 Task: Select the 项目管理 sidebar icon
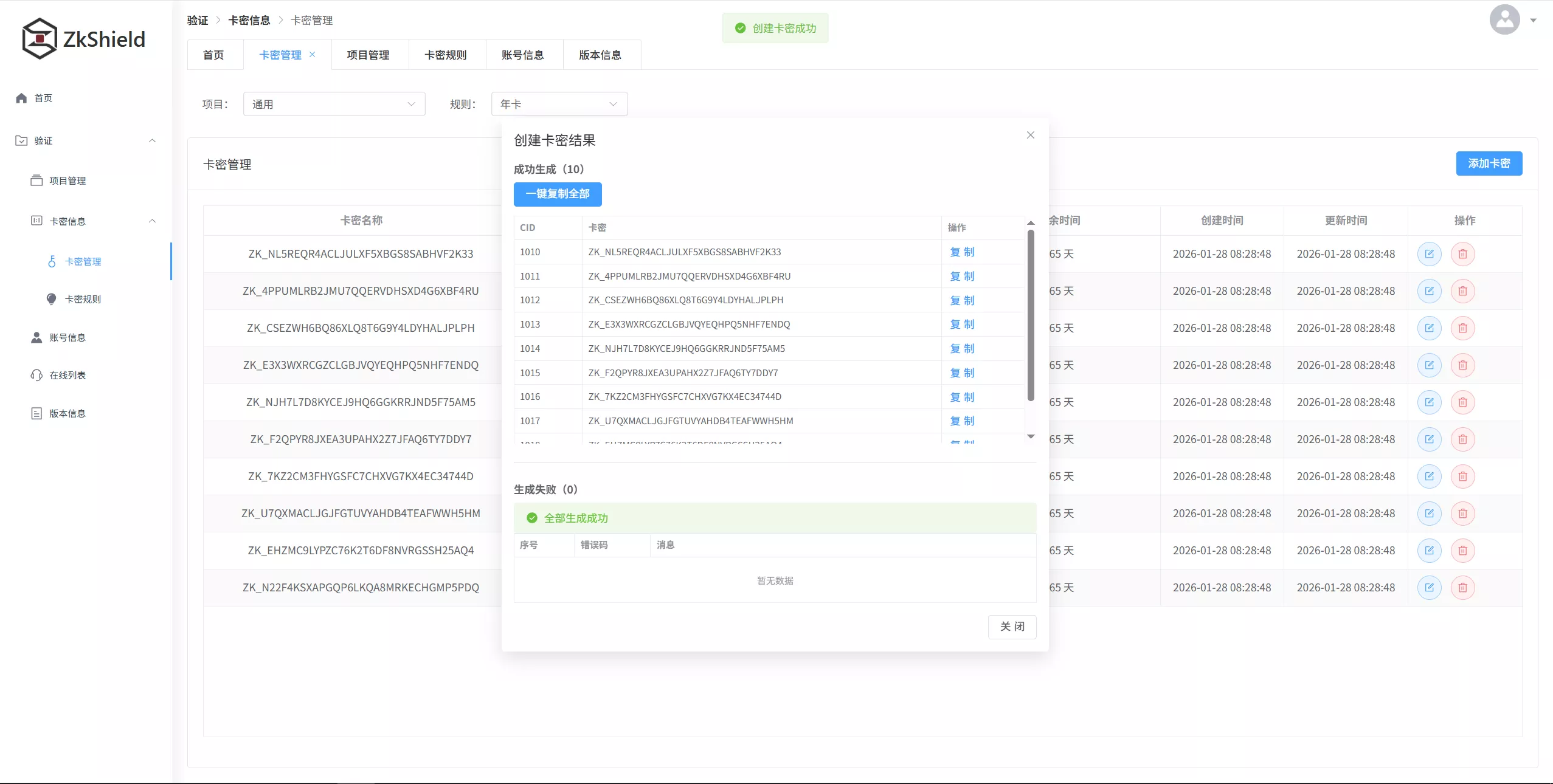coord(36,180)
